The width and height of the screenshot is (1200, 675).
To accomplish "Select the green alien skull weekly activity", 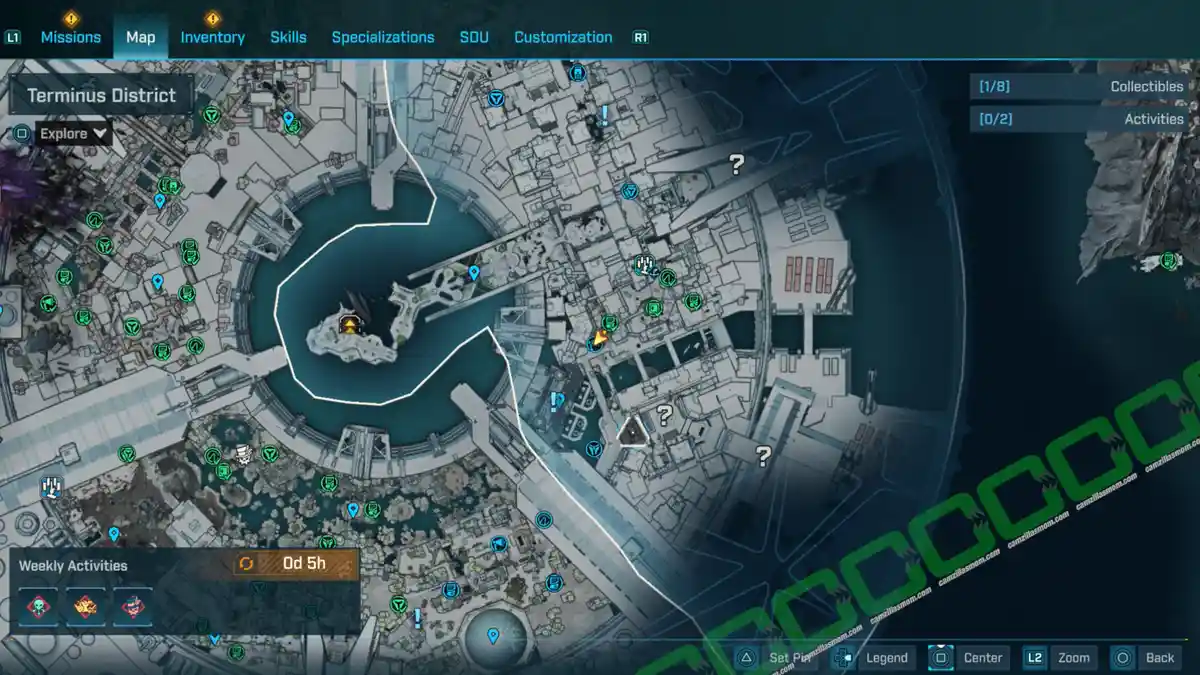I will click(x=38, y=606).
